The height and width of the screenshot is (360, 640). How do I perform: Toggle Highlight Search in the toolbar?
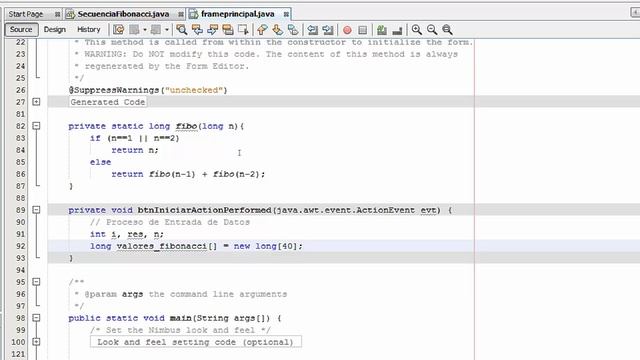pyautogui.click(x=228, y=29)
